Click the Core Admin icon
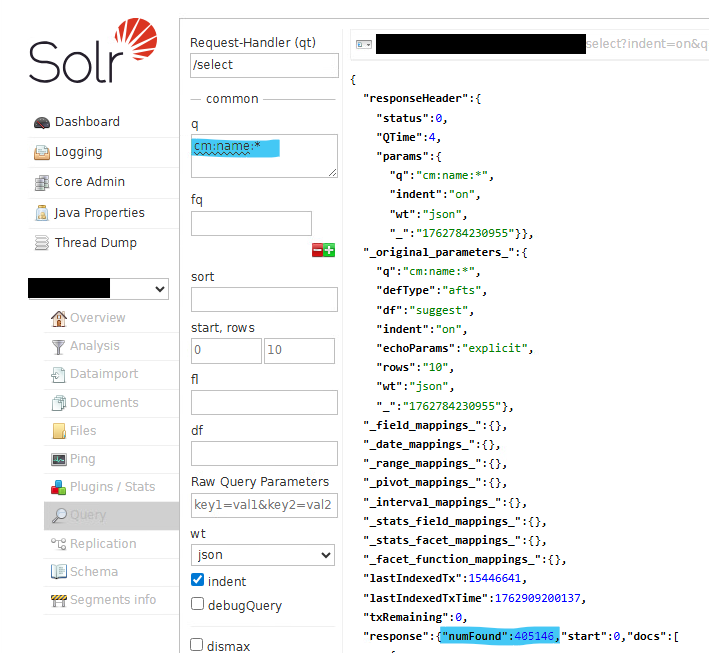The height and width of the screenshot is (653, 709). (41, 183)
